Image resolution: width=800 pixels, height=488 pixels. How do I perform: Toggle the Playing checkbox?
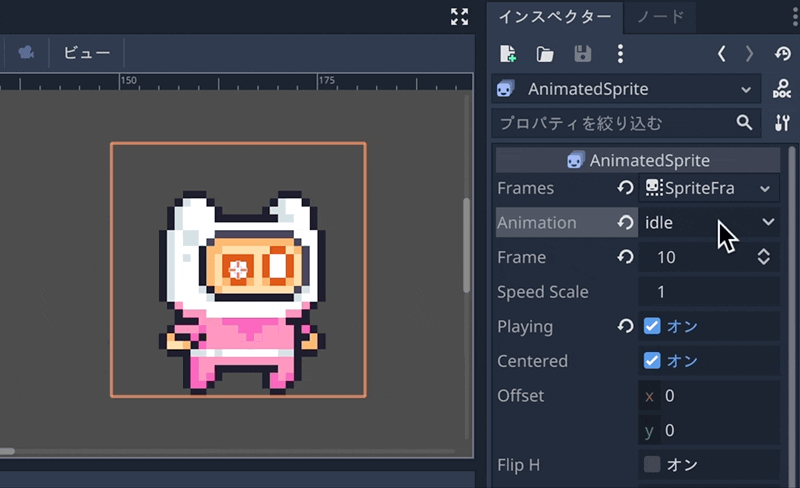coord(652,326)
